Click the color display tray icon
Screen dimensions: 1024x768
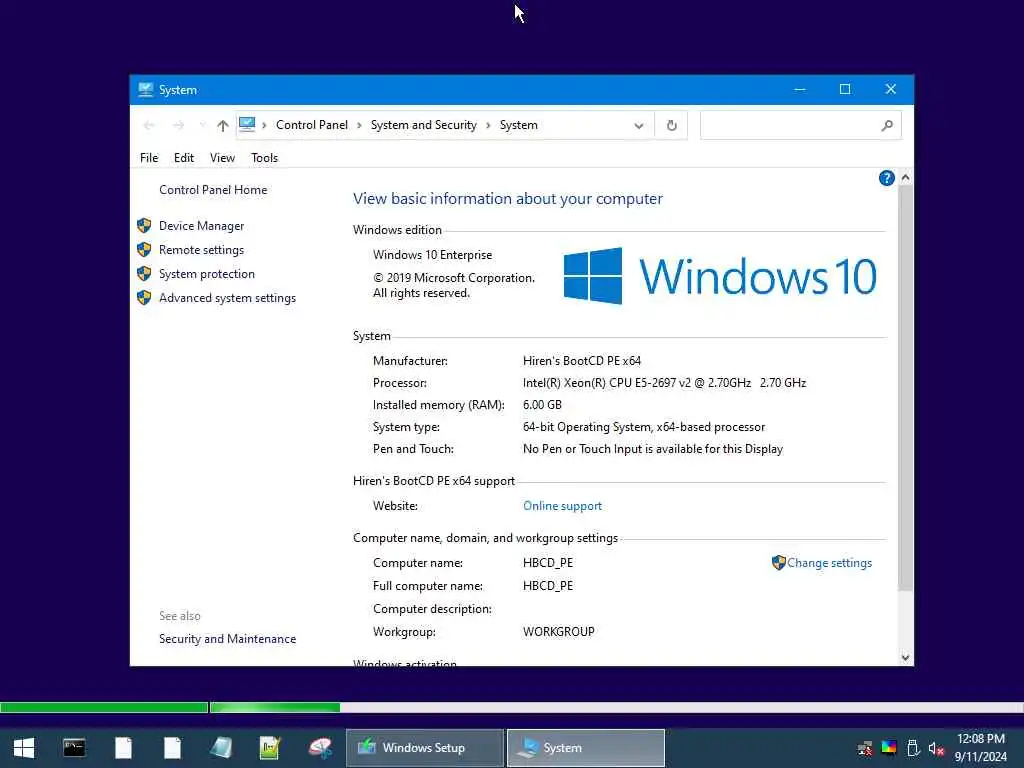(x=889, y=747)
